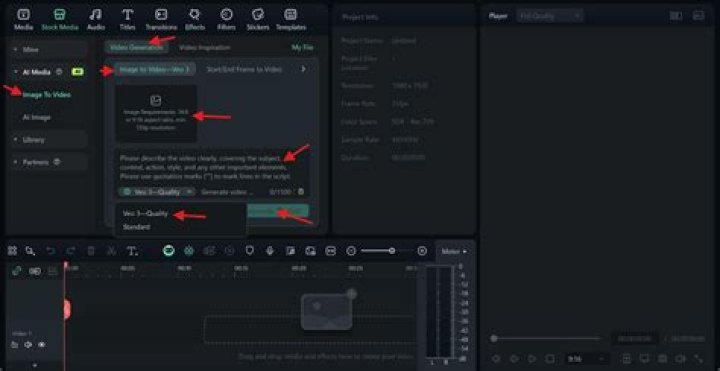Click the image upload box

point(156,113)
